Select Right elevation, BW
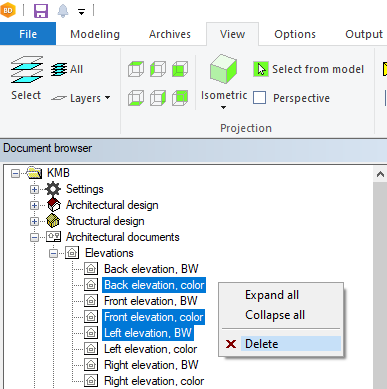The width and height of the screenshot is (387, 389). pyautogui.click(x=151, y=365)
